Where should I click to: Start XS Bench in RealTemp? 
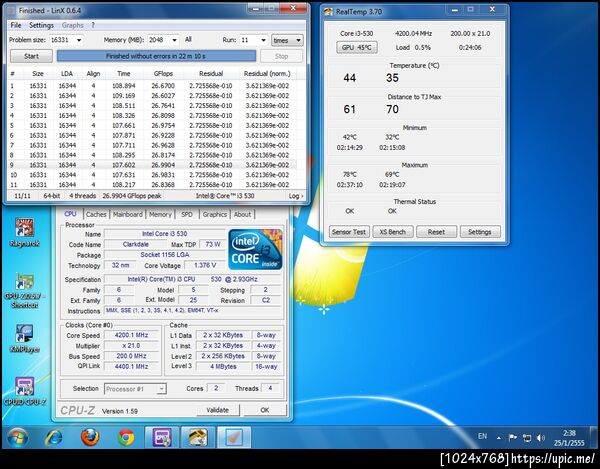(393, 232)
